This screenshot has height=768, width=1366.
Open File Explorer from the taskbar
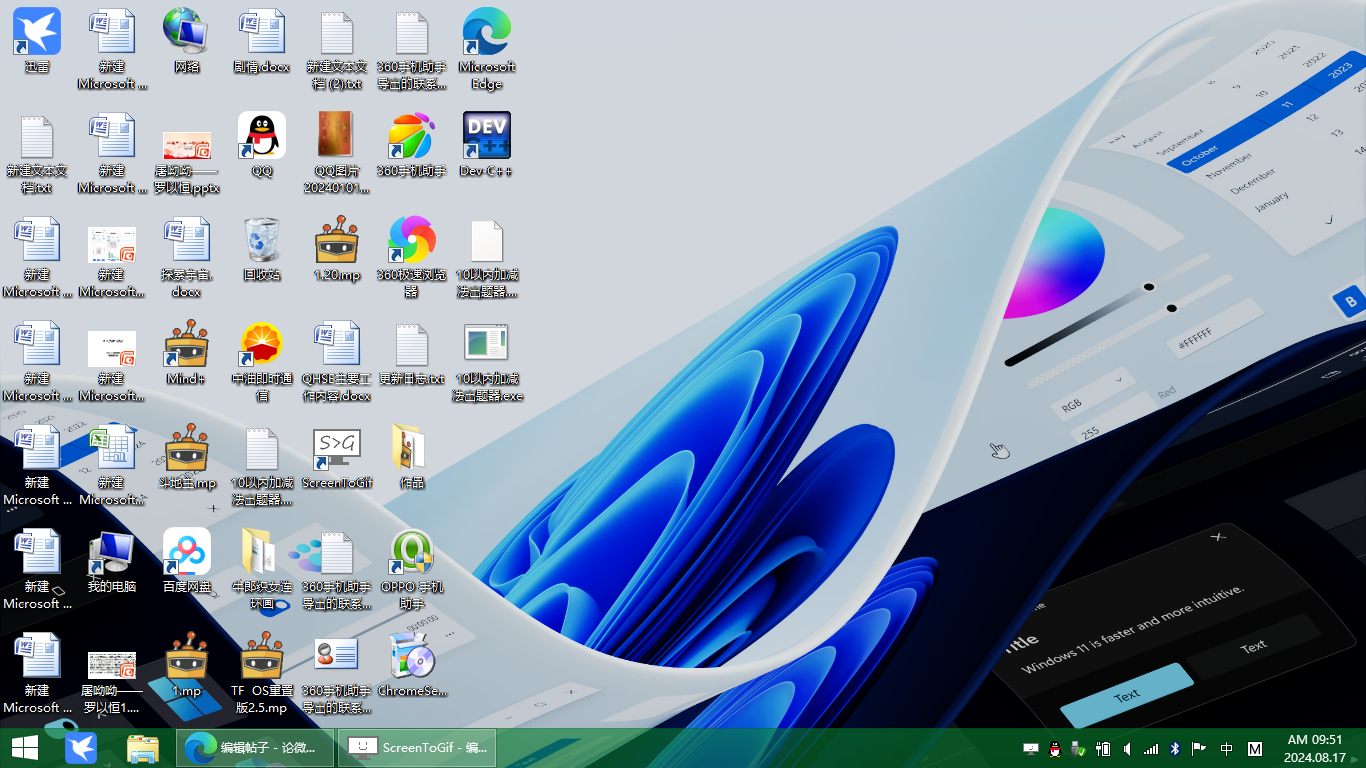[143, 747]
